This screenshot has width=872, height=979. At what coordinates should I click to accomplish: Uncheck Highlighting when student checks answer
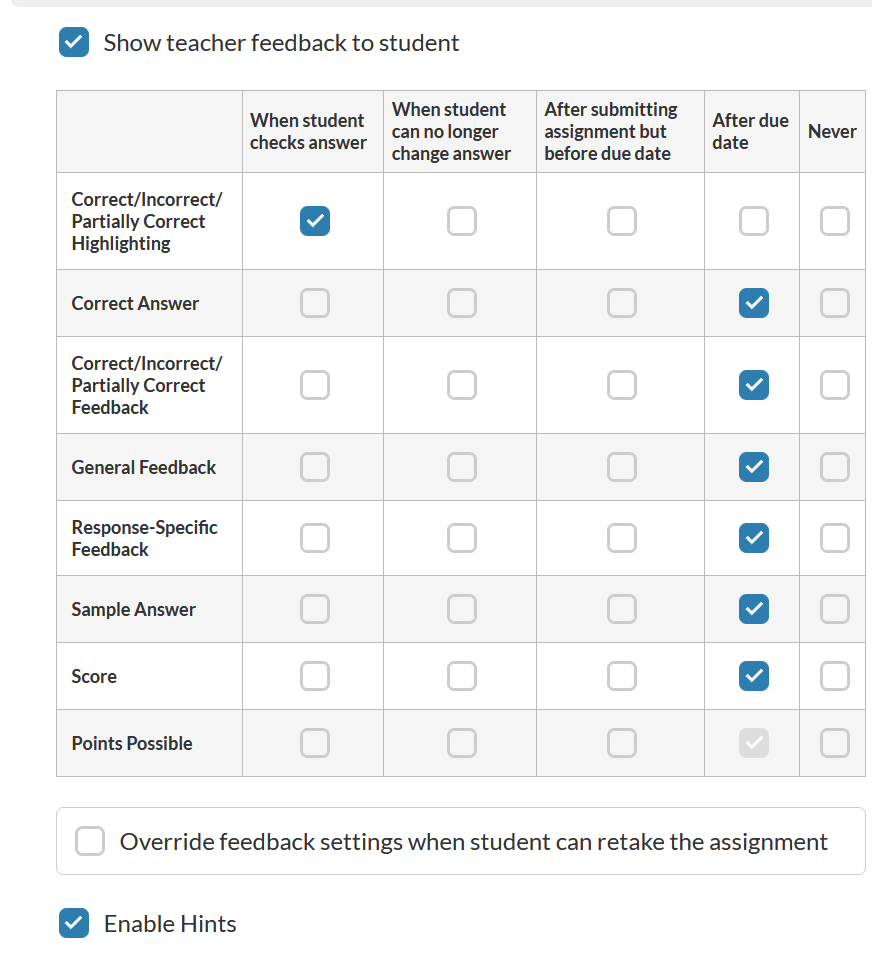click(315, 221)
